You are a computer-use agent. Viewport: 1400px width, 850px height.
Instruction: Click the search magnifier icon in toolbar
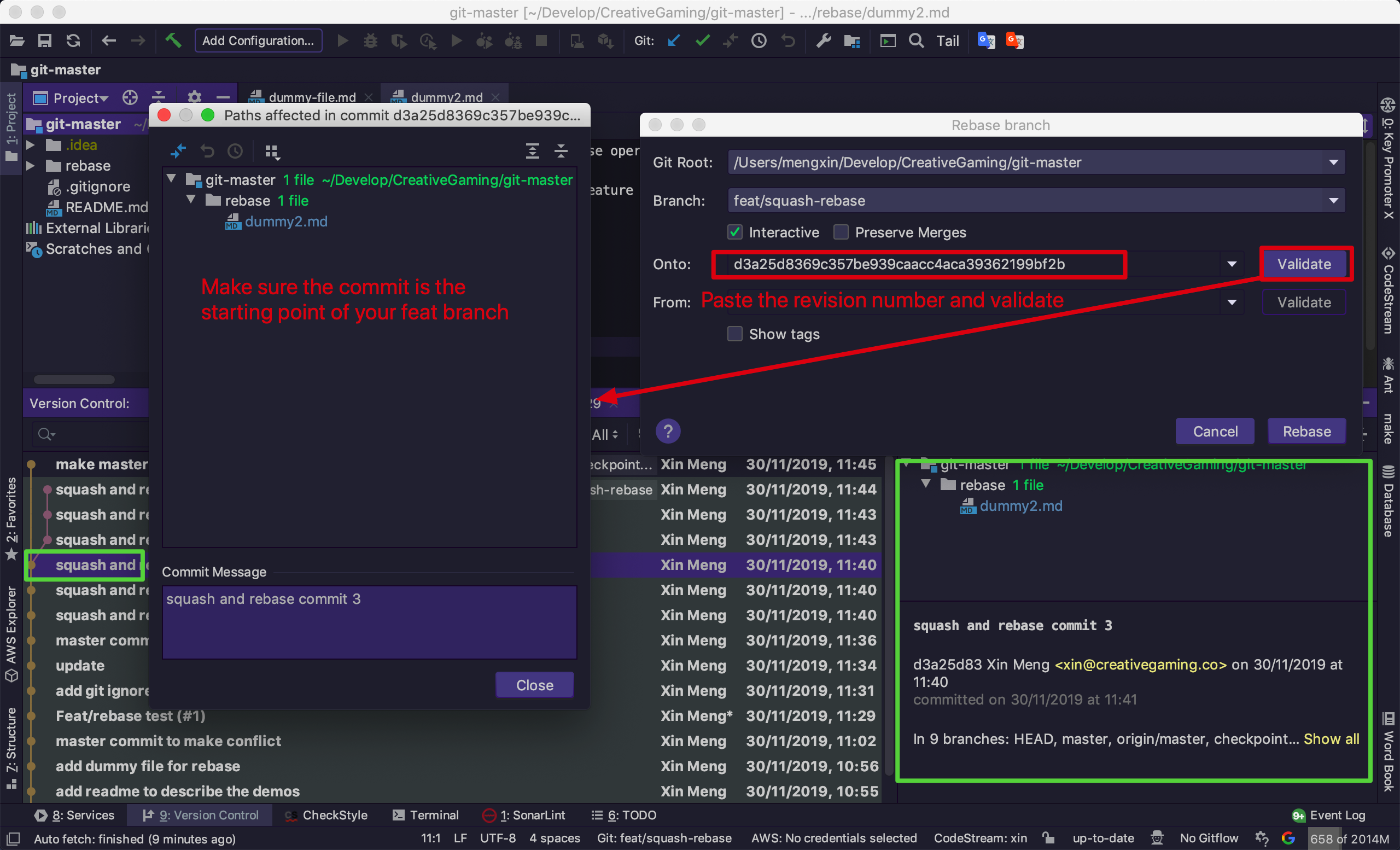pos(916,41)
